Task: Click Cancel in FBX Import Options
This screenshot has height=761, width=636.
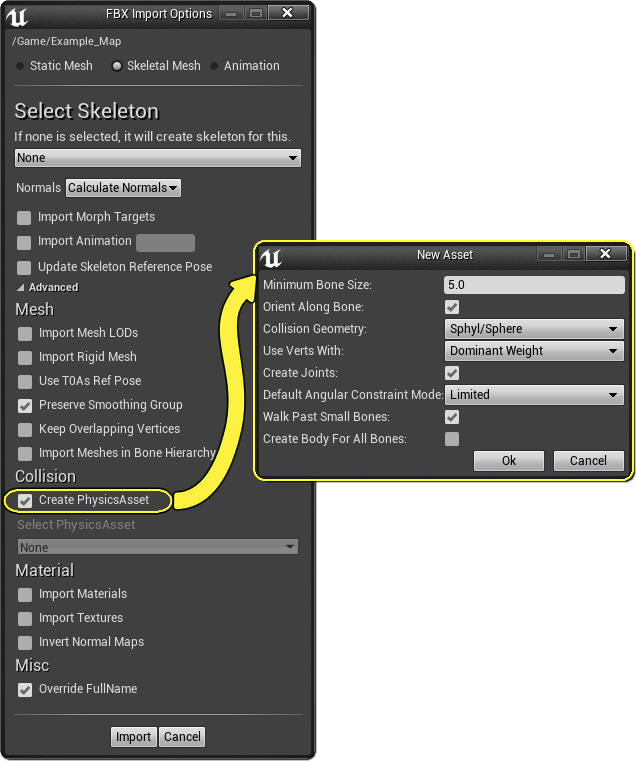Action: [x=182, y=737]
